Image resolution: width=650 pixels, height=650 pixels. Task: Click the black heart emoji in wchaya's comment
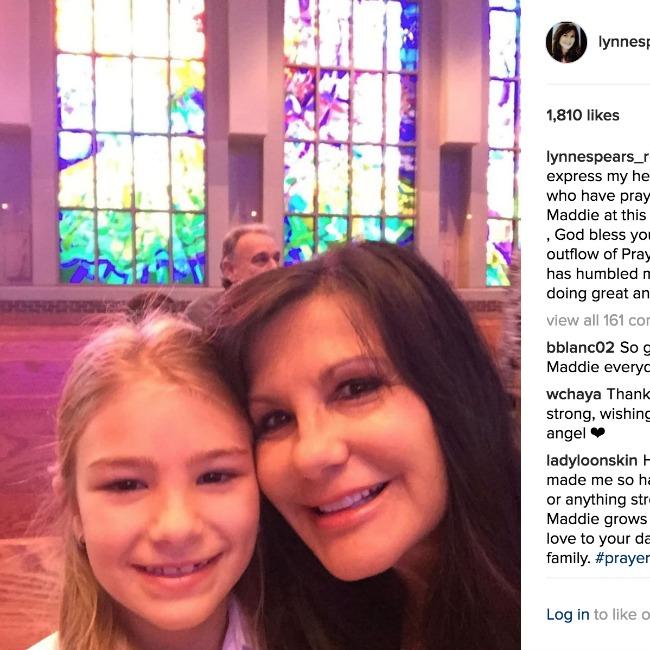[598, 434]
